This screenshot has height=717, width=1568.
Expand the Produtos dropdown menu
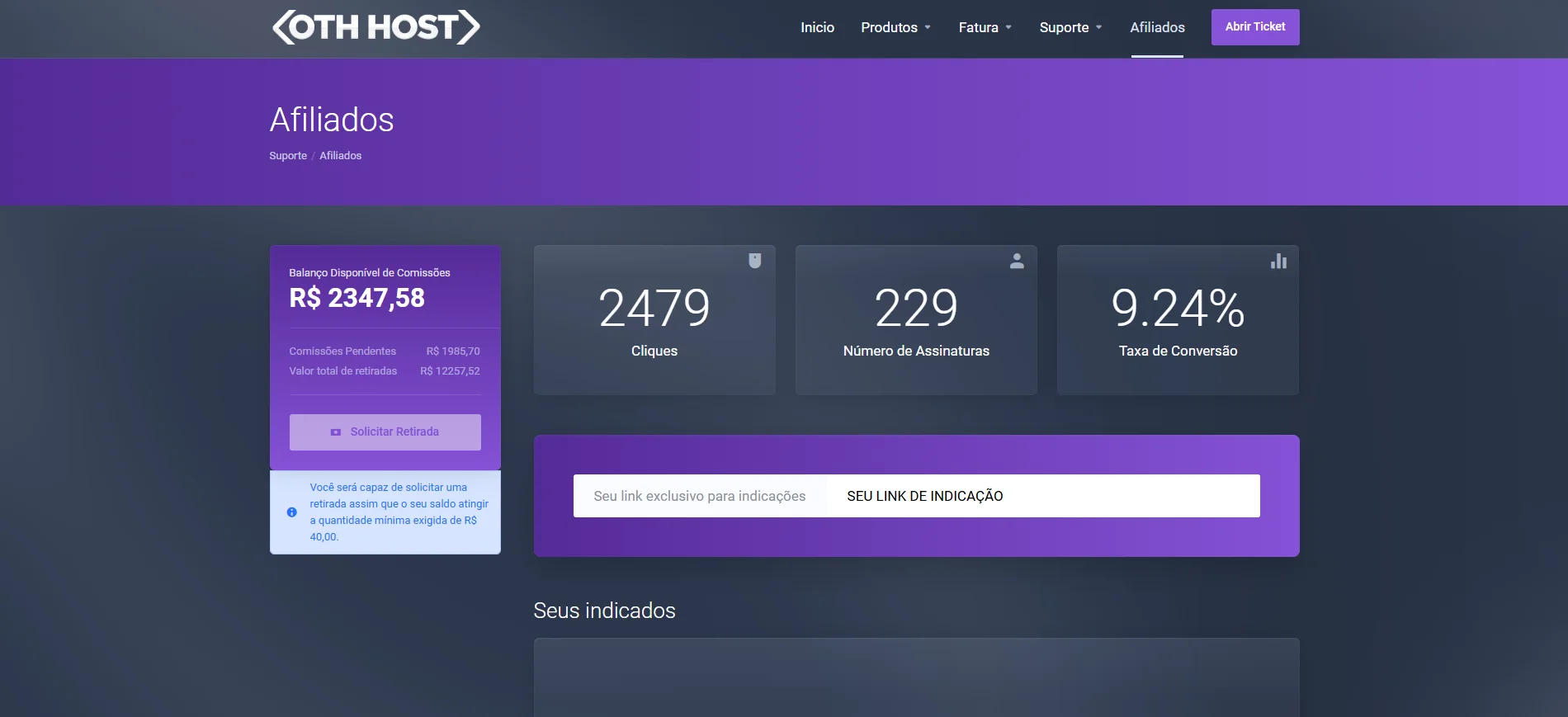(895, 27)
